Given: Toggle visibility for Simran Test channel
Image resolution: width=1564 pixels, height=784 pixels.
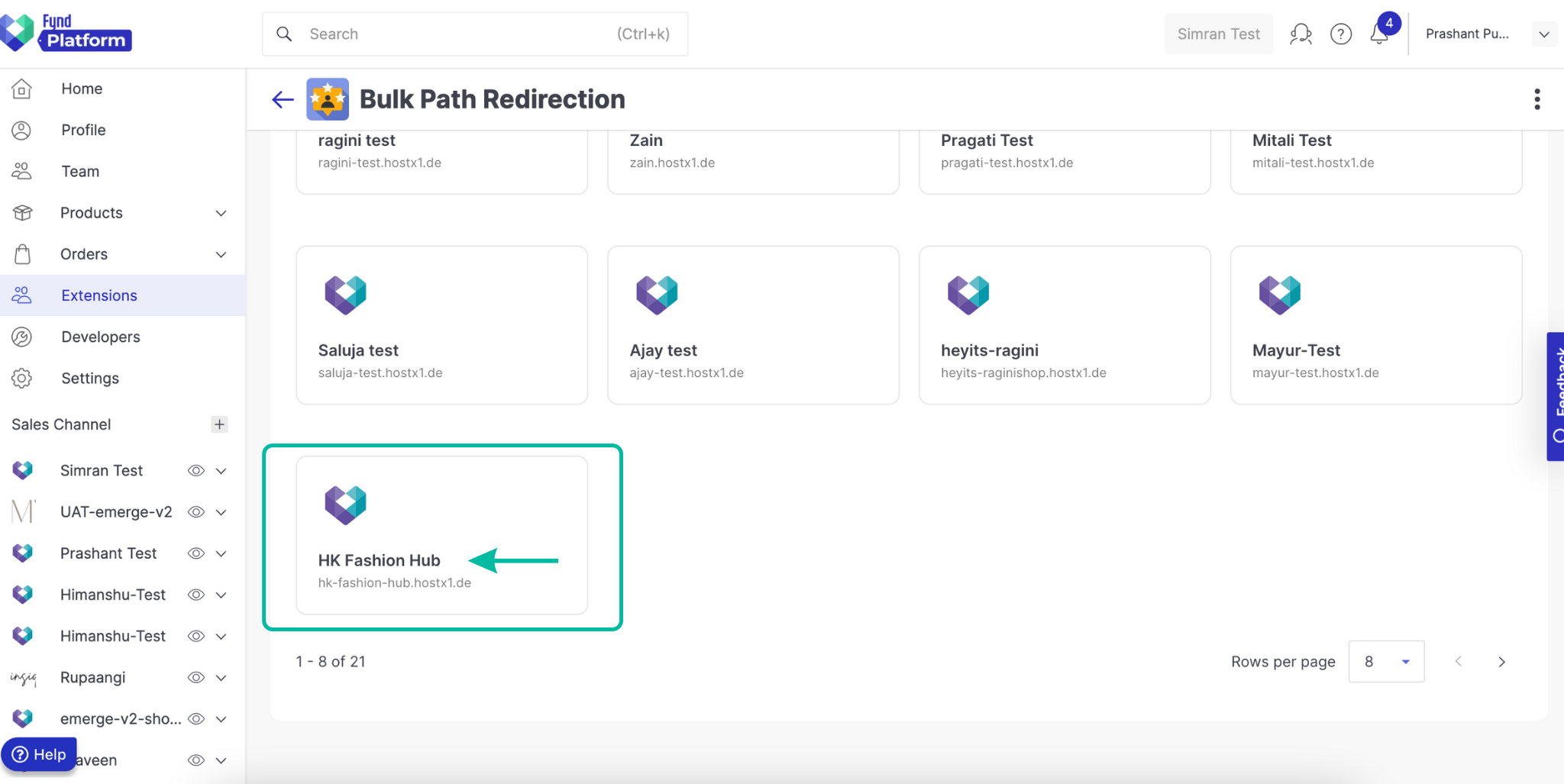Looking at the screenshot, I should point(195,470).
